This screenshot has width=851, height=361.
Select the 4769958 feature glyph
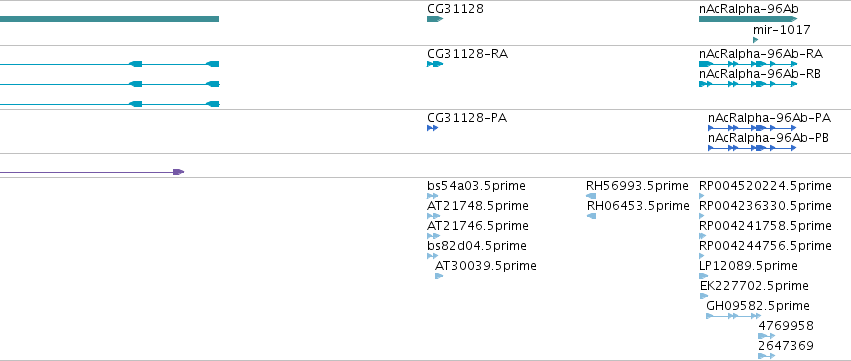coord(767,336)
